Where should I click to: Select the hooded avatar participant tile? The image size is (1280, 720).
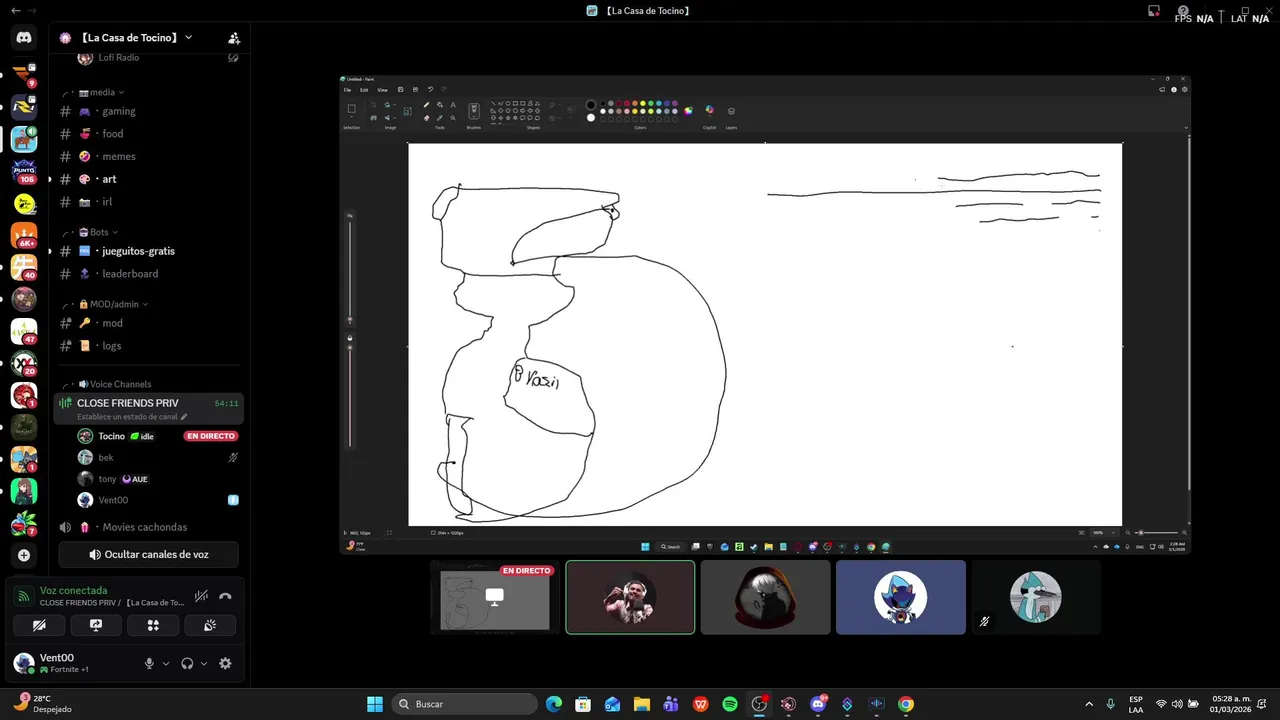point(765,597)
